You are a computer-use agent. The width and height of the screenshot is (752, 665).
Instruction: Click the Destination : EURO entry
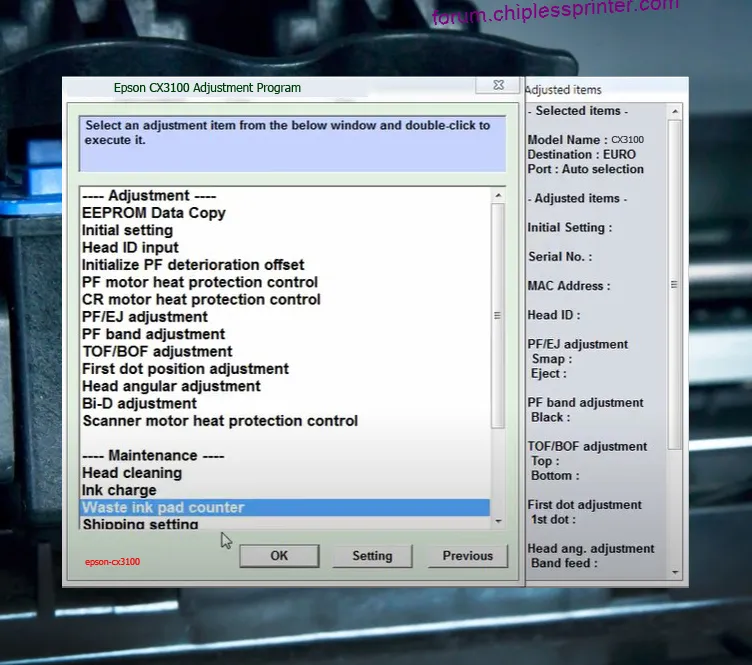[x=581, y=154]
